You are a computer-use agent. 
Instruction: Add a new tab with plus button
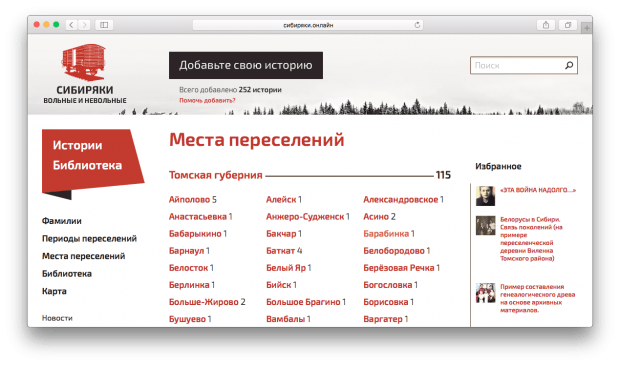[586, 28]
